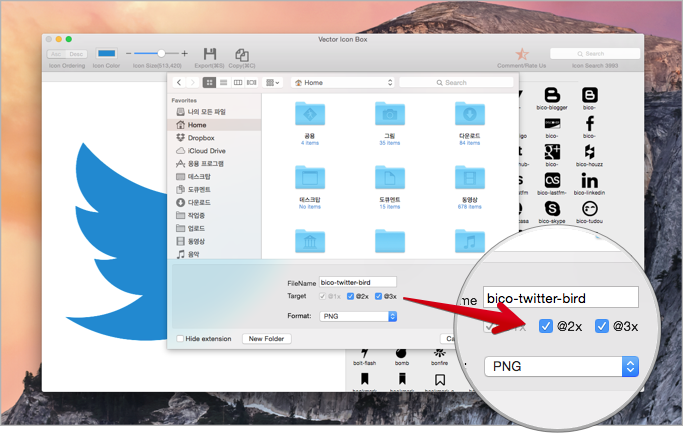Viewport: 683px width, 433px height.
Task: Click the Copy icon in the toolbar
Action: (242, 54)
